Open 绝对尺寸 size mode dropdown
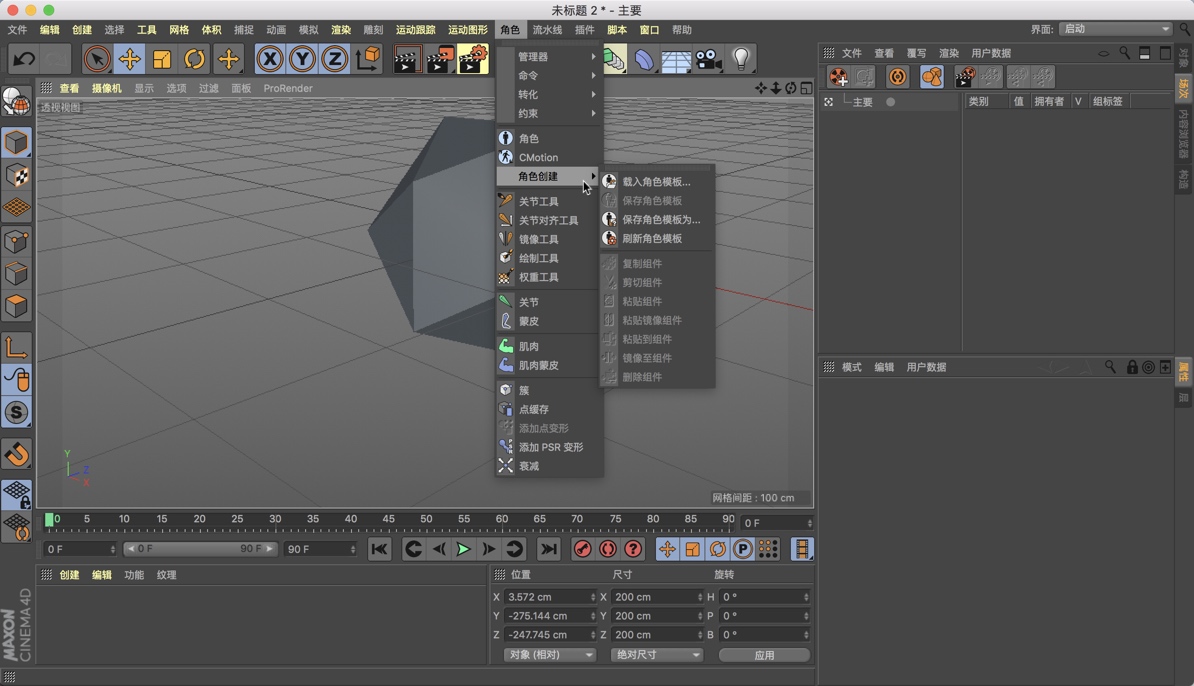Image resolution: width=1194 pixels, height=686 pixels. (656, 655)
